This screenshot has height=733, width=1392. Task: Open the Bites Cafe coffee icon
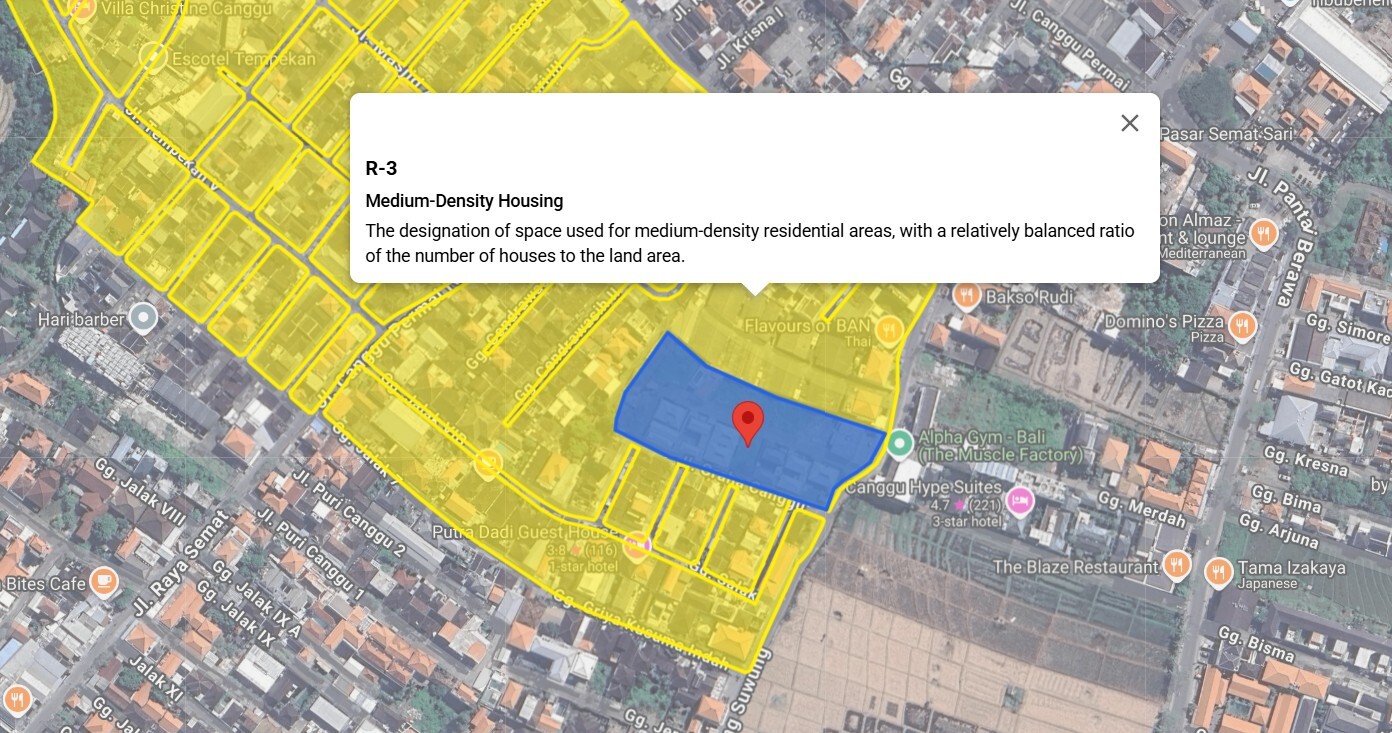(x=102, y=581)
